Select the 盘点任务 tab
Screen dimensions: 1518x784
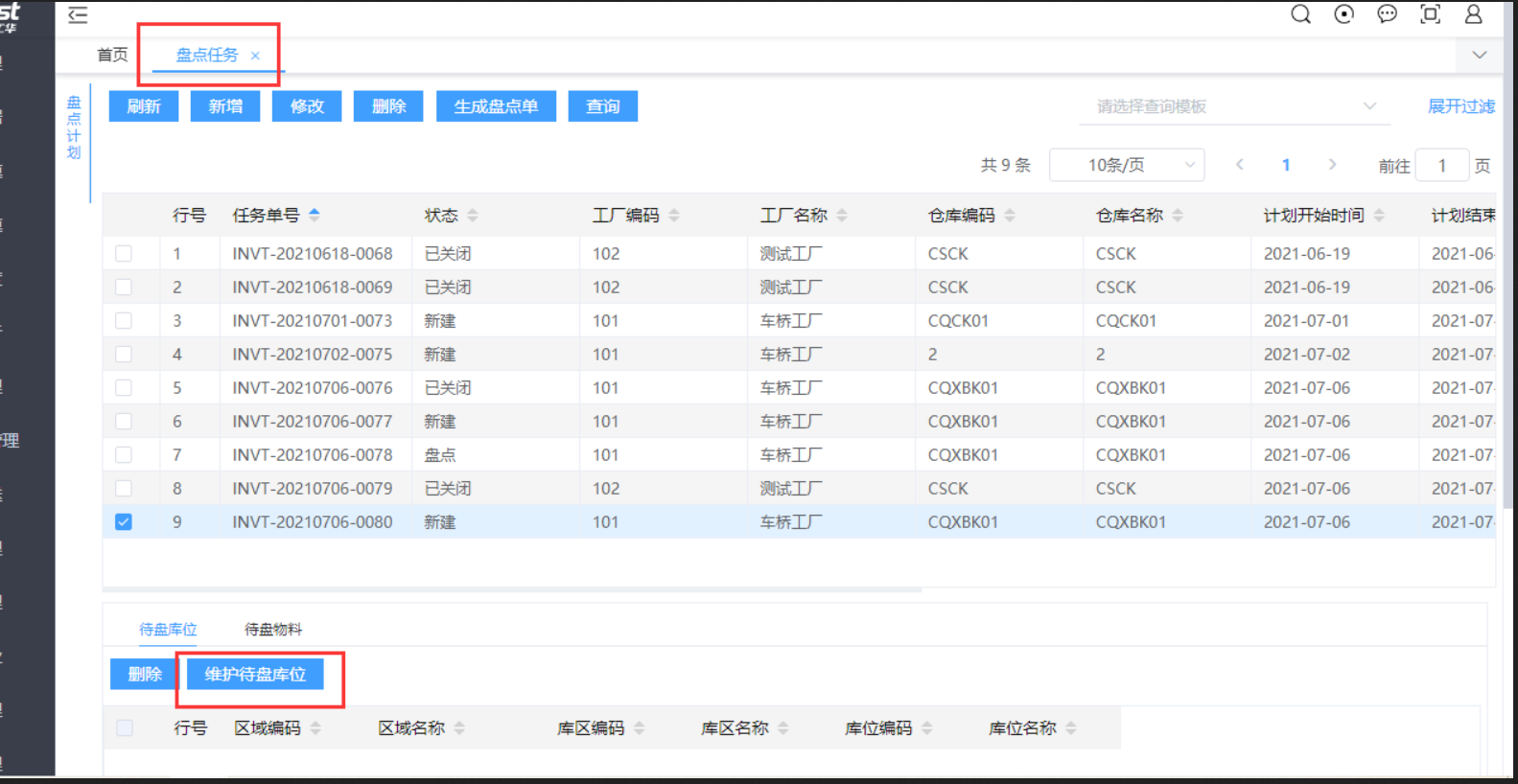point(207,55)
